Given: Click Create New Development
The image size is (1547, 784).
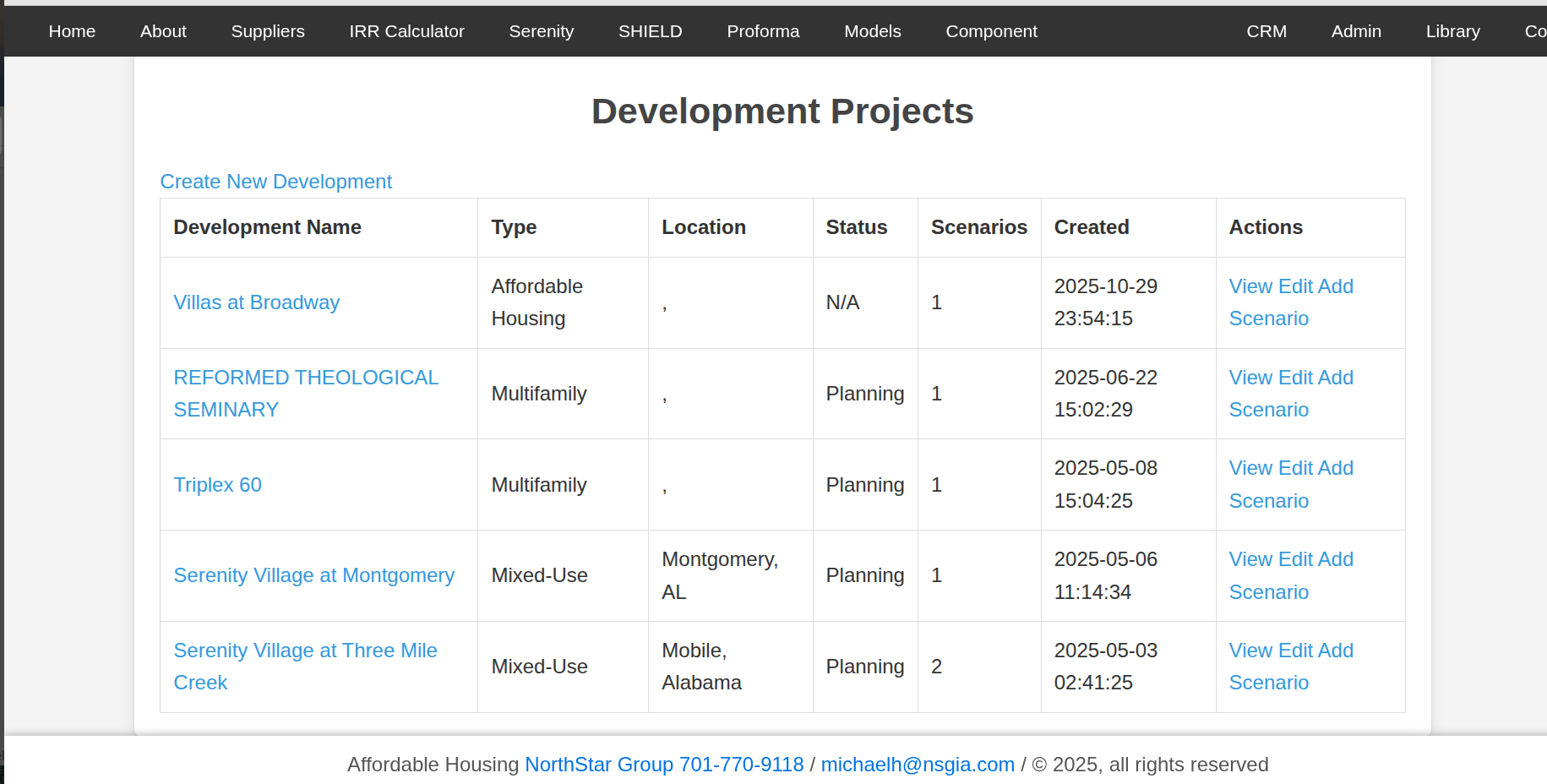Looking at the screenshot, I should tap(275, 182).
